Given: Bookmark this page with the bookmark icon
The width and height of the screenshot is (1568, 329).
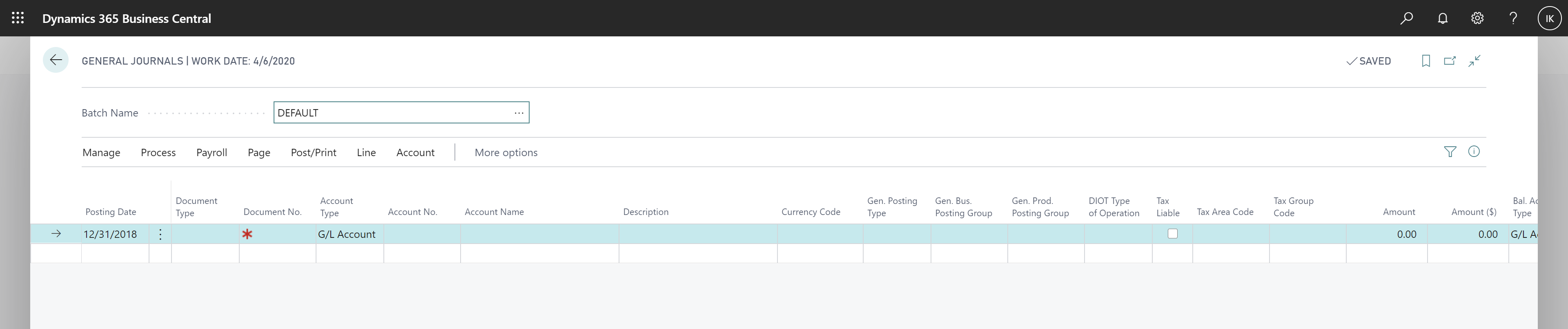Looking at the screenshot, I should pyautogui.click(x=1425, y=61).
